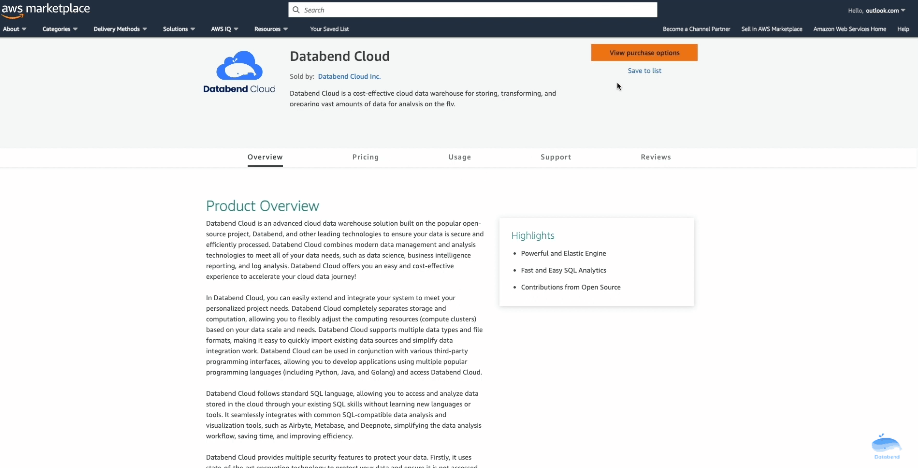
Task: Open the Resources dropdown
Action: click(271, 29)
